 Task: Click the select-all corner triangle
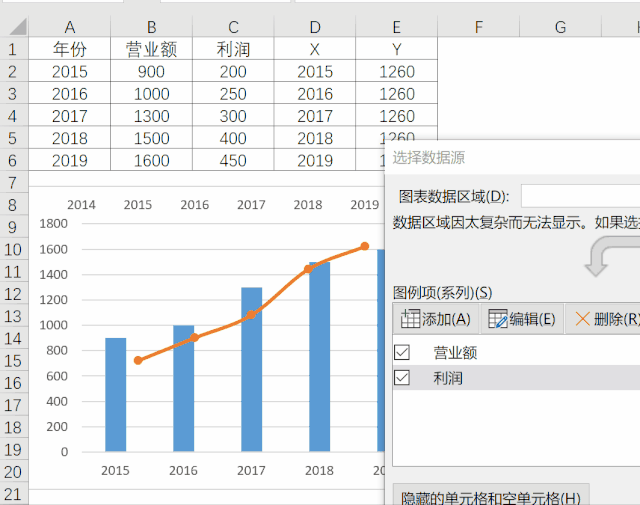(18, 27)
